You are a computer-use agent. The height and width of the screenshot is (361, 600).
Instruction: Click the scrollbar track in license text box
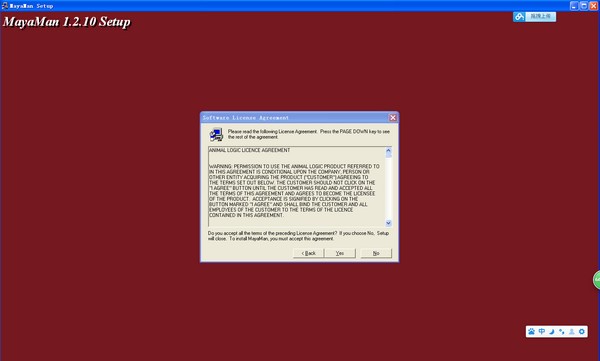[x=388, y=188]
